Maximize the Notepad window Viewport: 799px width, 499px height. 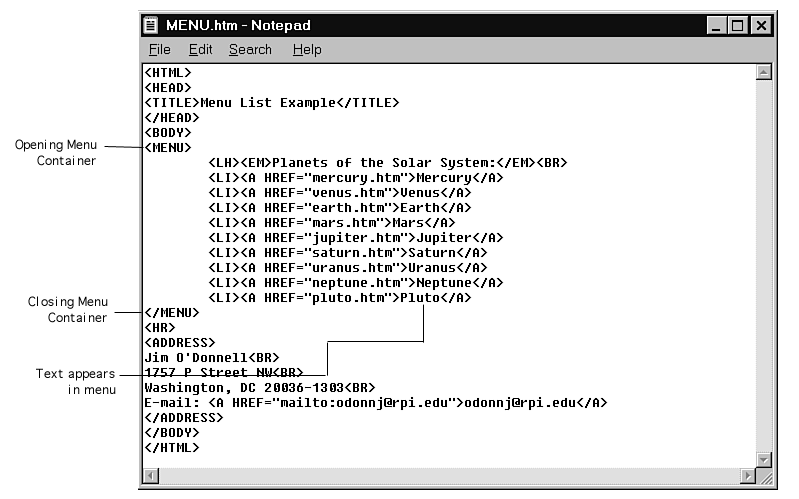point(737,25)
